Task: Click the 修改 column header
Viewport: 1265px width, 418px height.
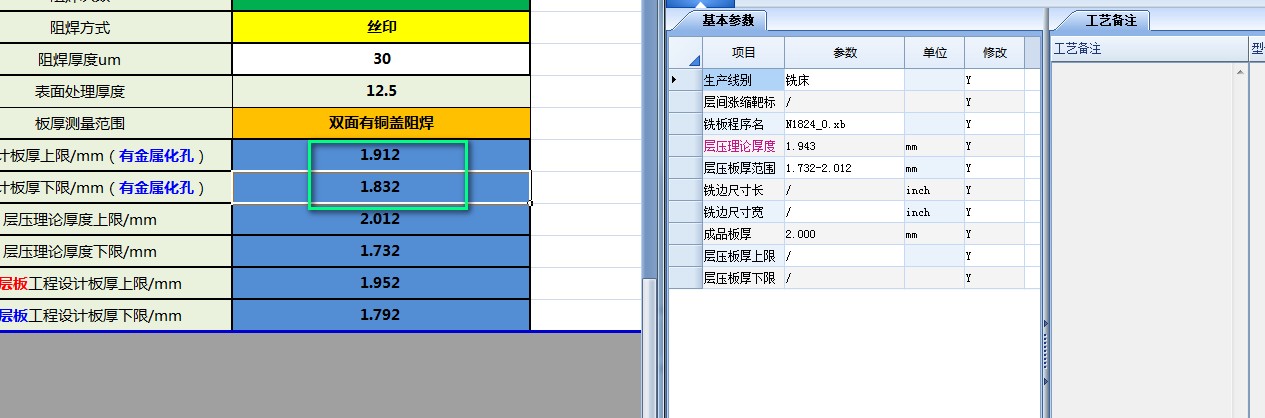Action: coord(994,52)
